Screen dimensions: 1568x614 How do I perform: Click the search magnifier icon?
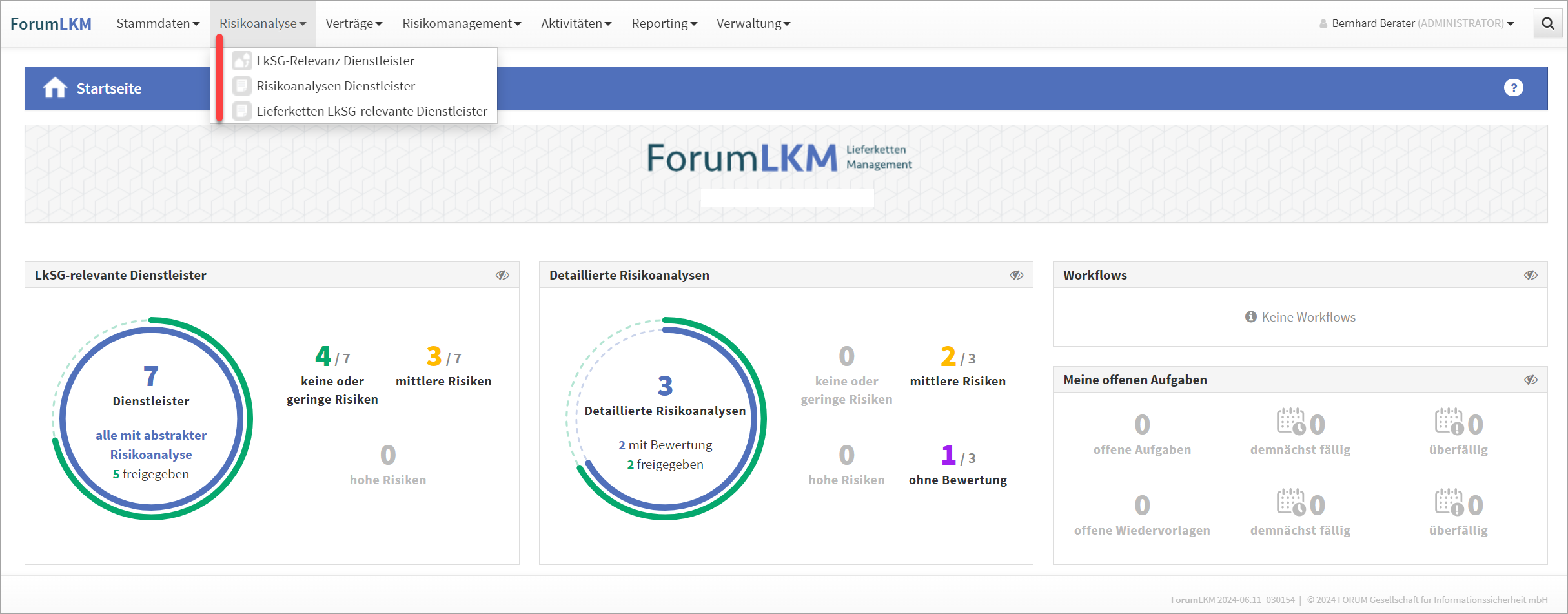tap(1547, 24)
